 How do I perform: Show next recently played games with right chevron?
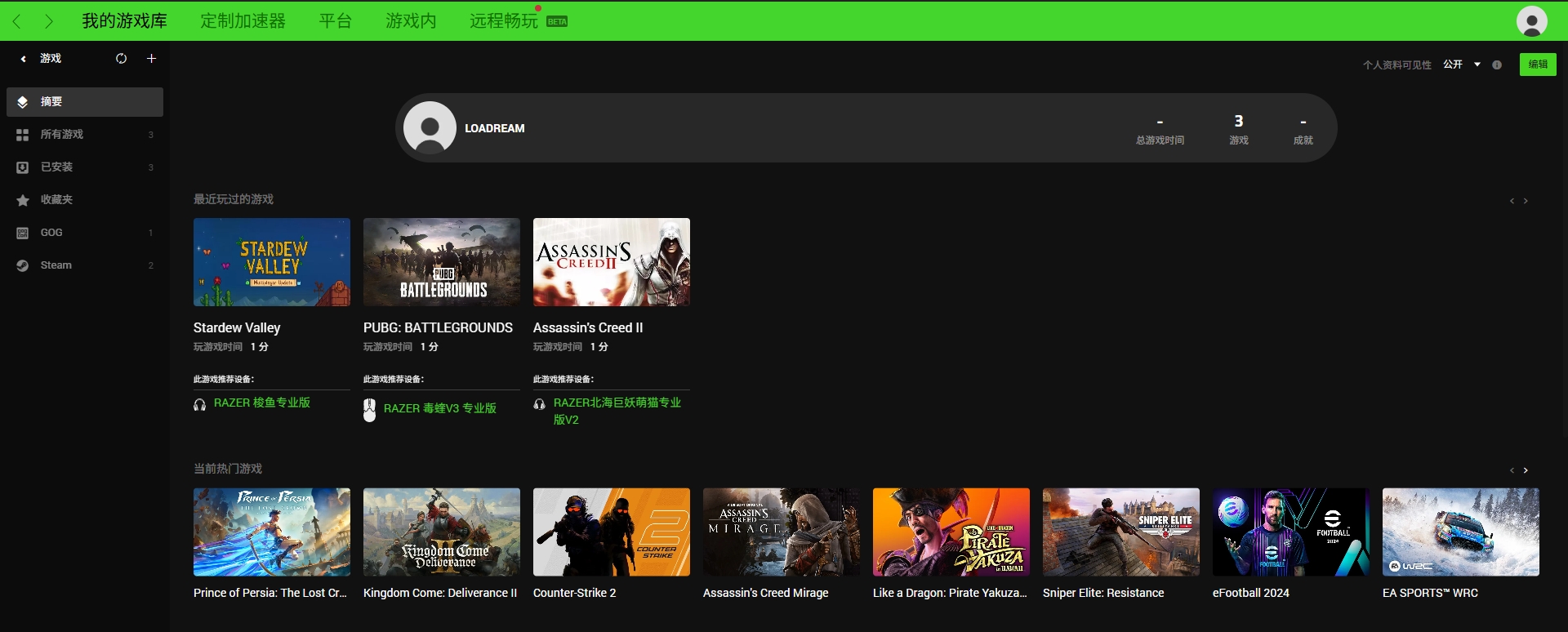1526,201
